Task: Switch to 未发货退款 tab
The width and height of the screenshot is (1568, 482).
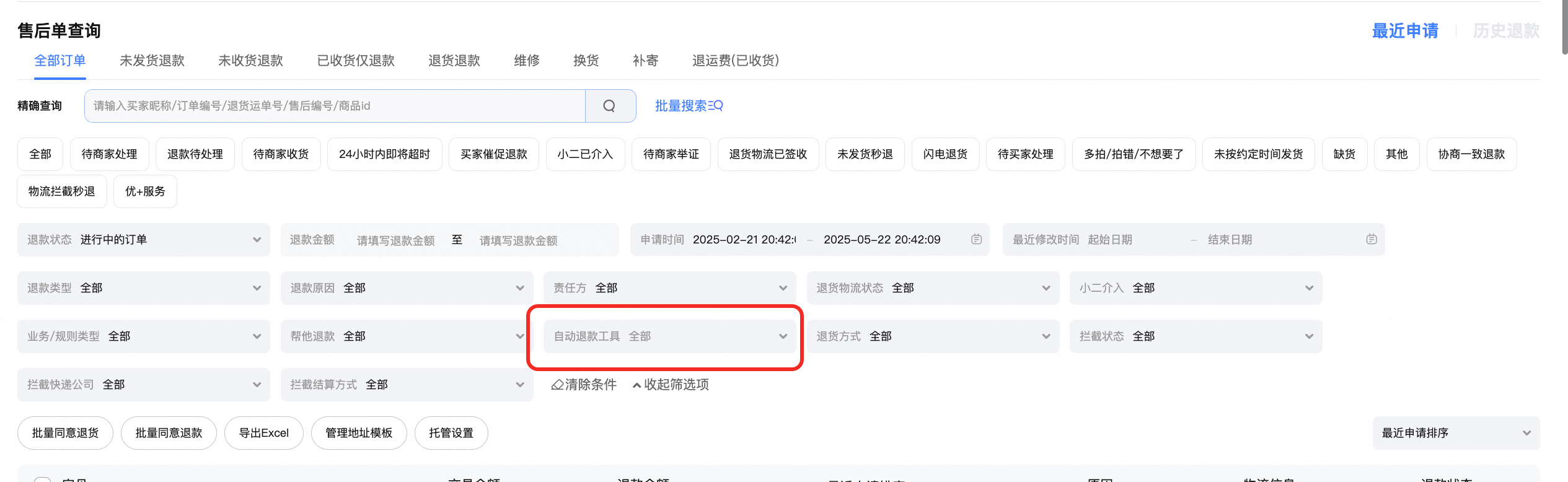Action: click(x=152, y=61)
